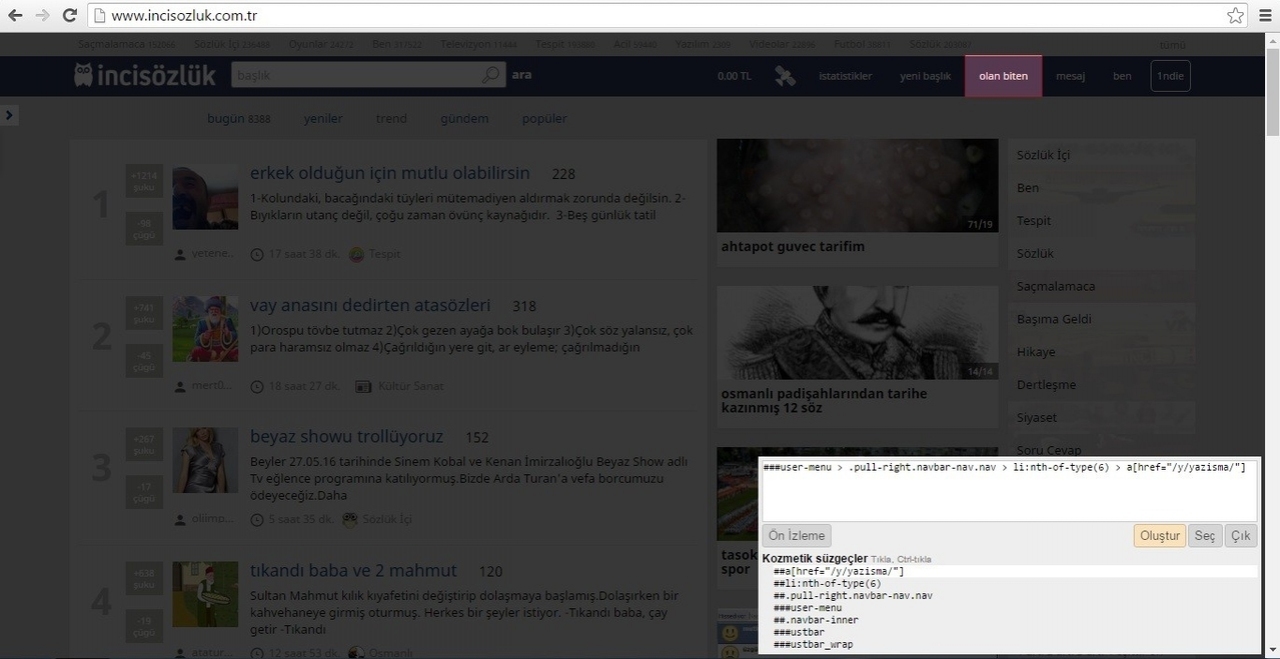1280x659 pixels.
Task: Click the 'Seç' pick button
Action: pyautogui.click(x=1205, y=536)
